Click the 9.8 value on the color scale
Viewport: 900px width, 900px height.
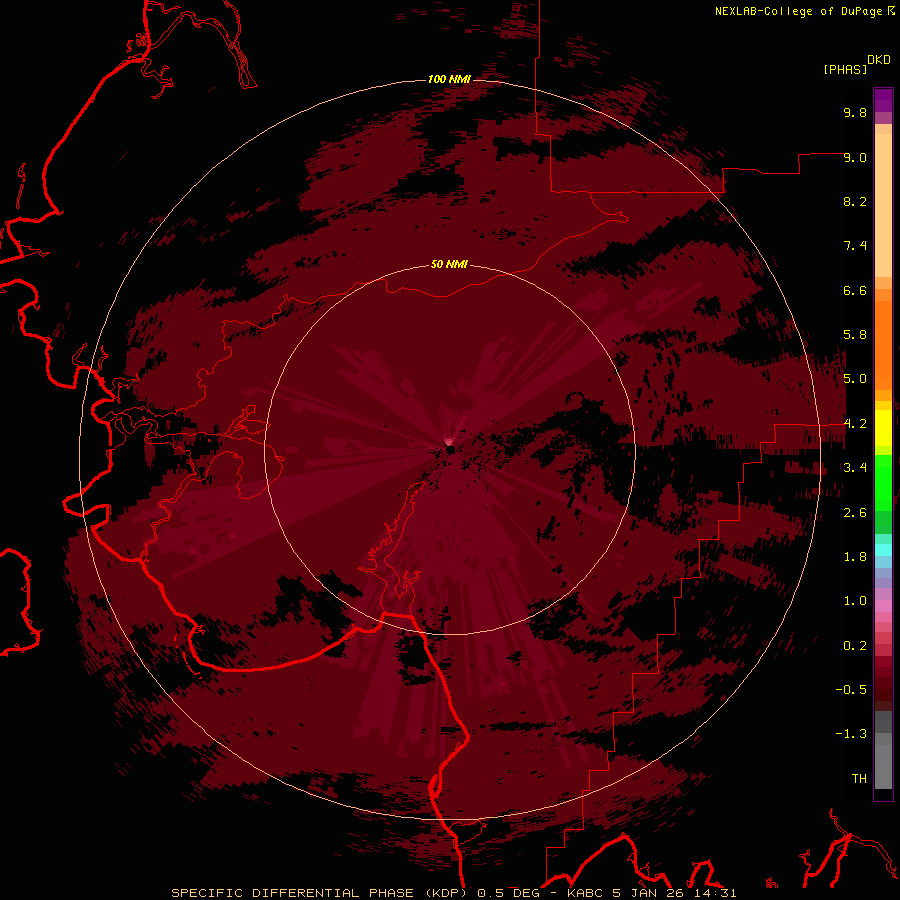coord(855,112)
